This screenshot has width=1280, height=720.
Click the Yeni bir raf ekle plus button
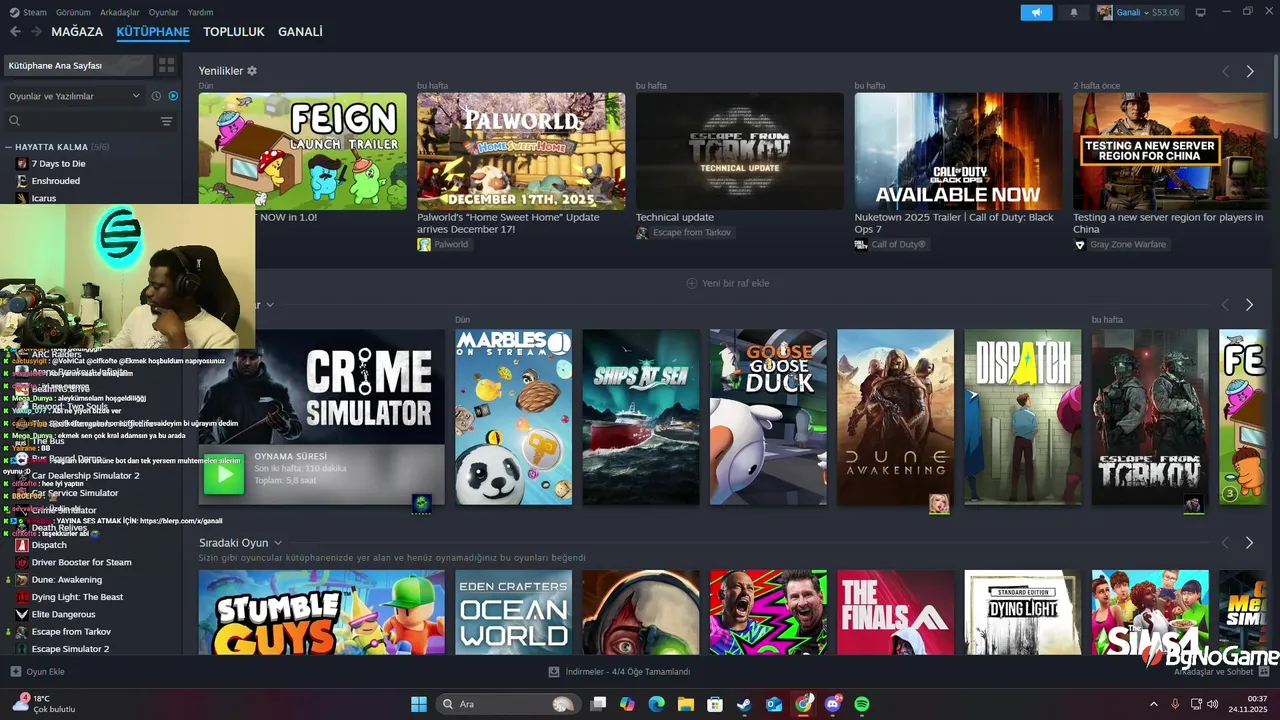[727, 283]
